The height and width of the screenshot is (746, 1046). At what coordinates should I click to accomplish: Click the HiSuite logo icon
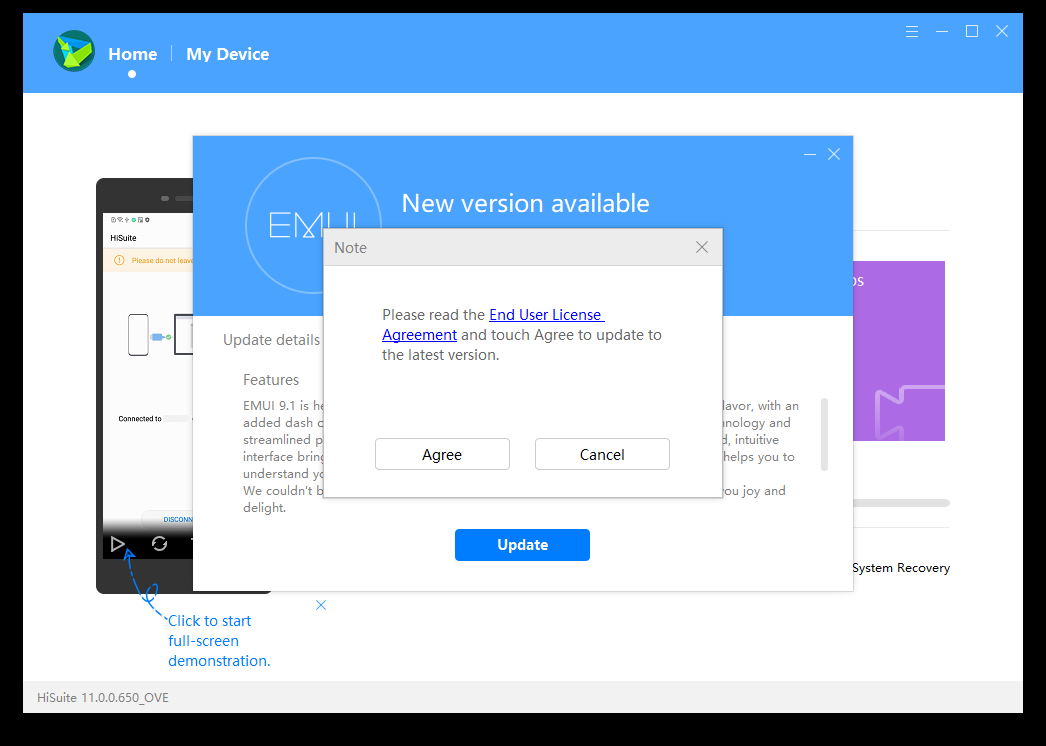[x=74, y=51]
